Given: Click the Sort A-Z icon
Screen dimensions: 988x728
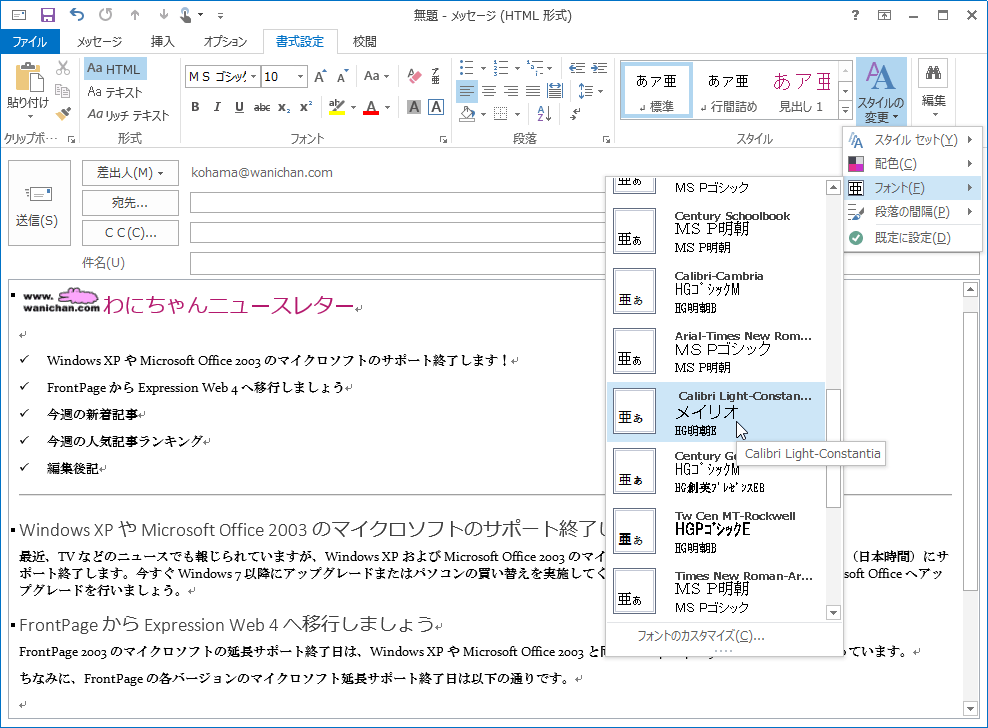Looking at the screenshot, I should click(x=544, y=114).
